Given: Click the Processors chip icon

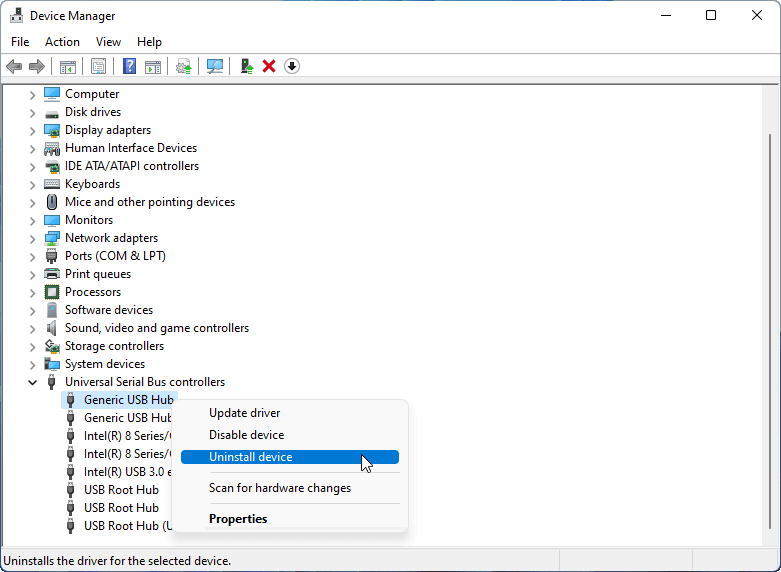Looking at the screenshot, I should point(52,292).
